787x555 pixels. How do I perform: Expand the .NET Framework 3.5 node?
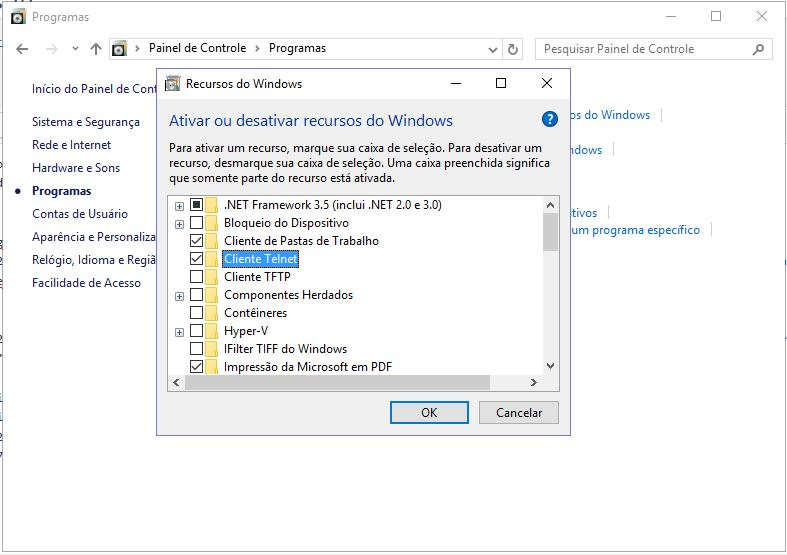point(179,205)
